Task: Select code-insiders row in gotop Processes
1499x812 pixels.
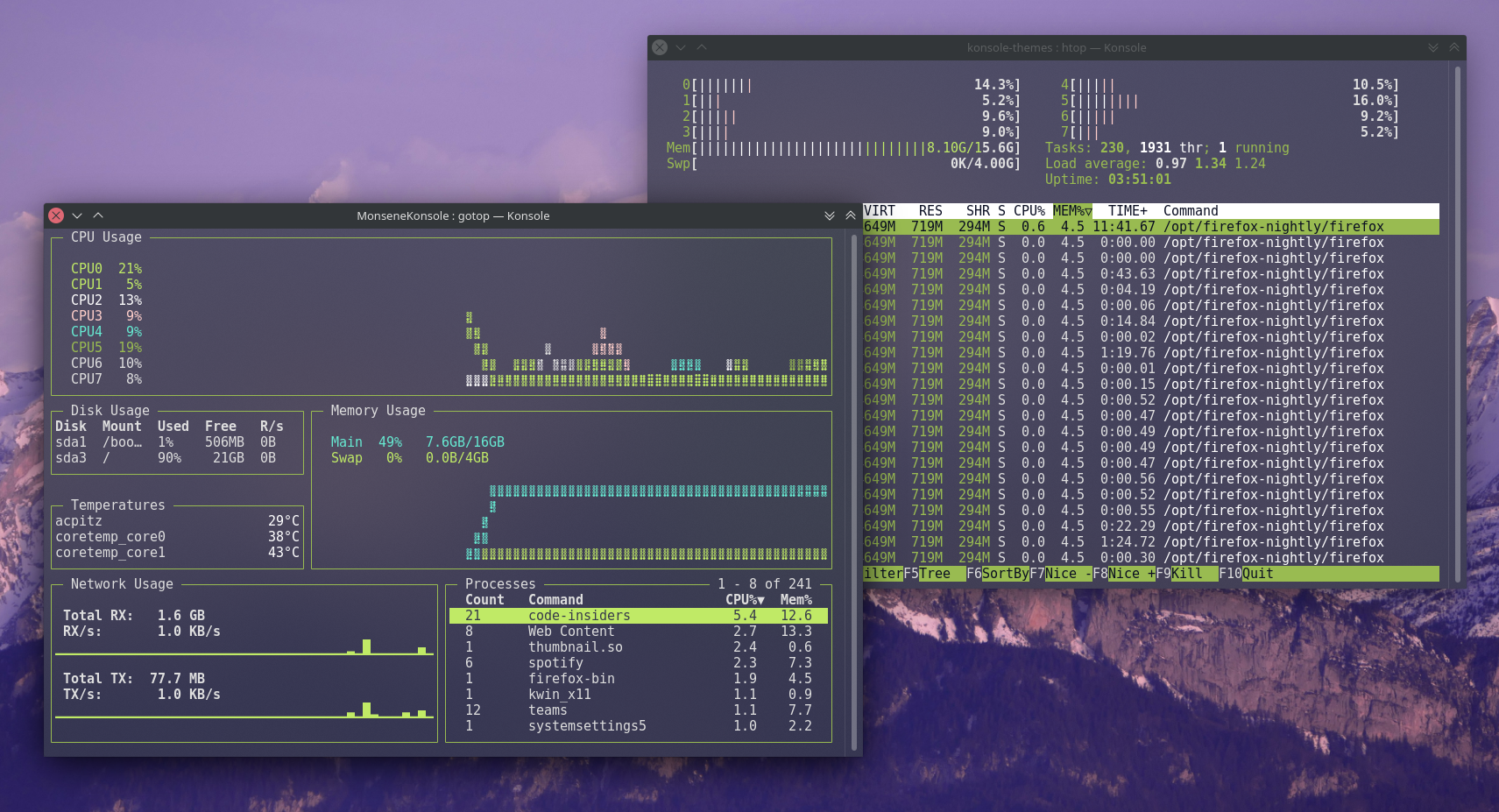Action: (x=639, y=616)
